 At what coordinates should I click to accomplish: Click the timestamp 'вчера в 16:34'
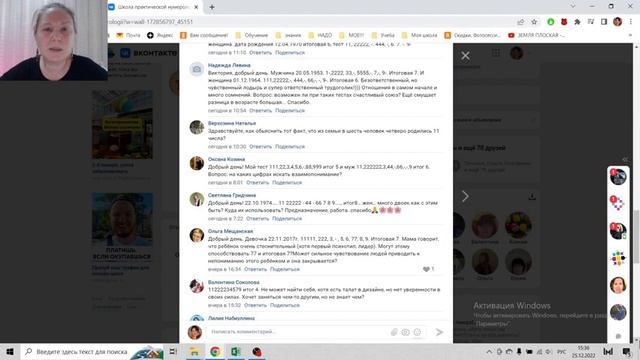coord(224,269)
